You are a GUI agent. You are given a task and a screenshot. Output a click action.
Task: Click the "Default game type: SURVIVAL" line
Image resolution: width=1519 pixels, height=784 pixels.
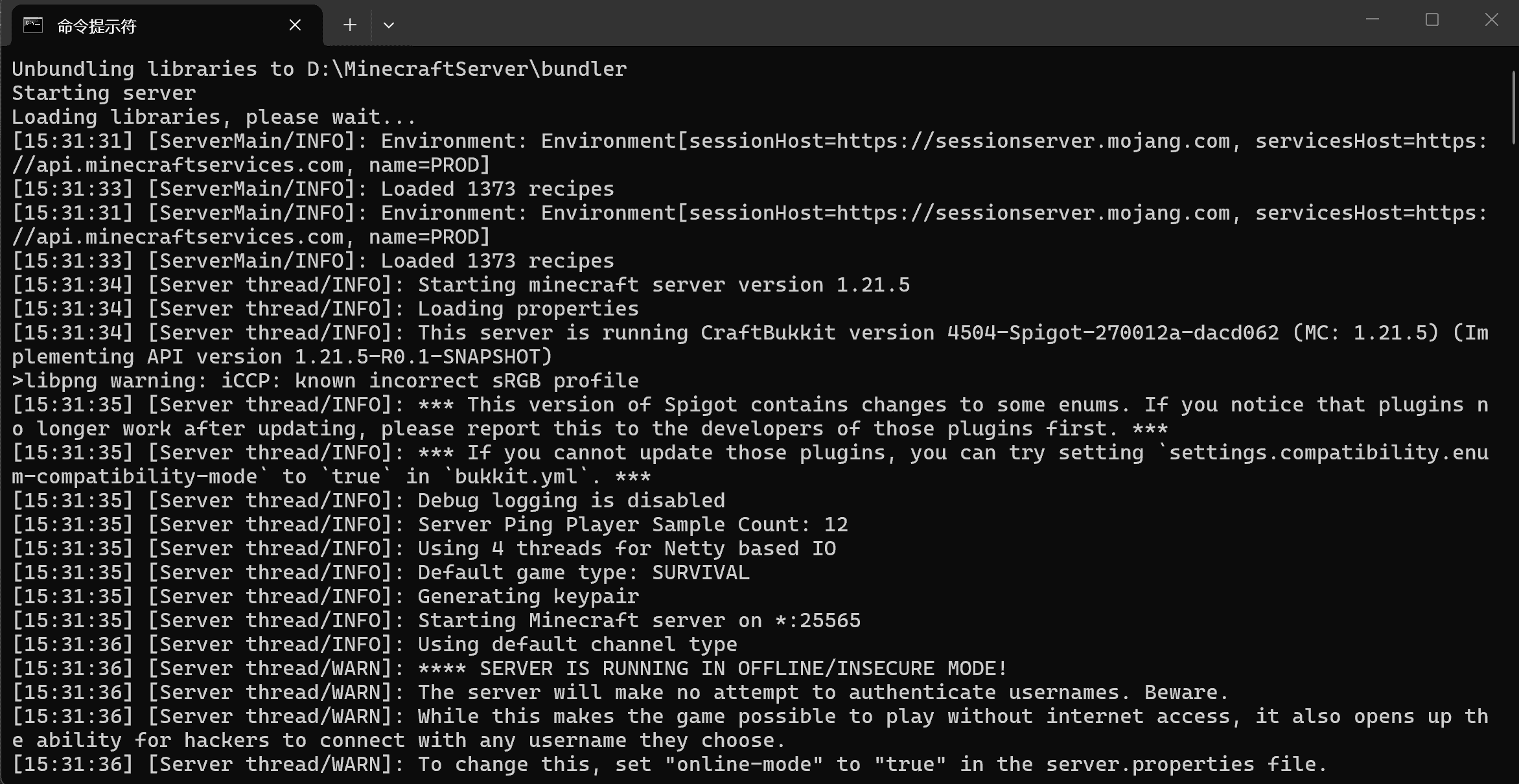pos(583,573)
